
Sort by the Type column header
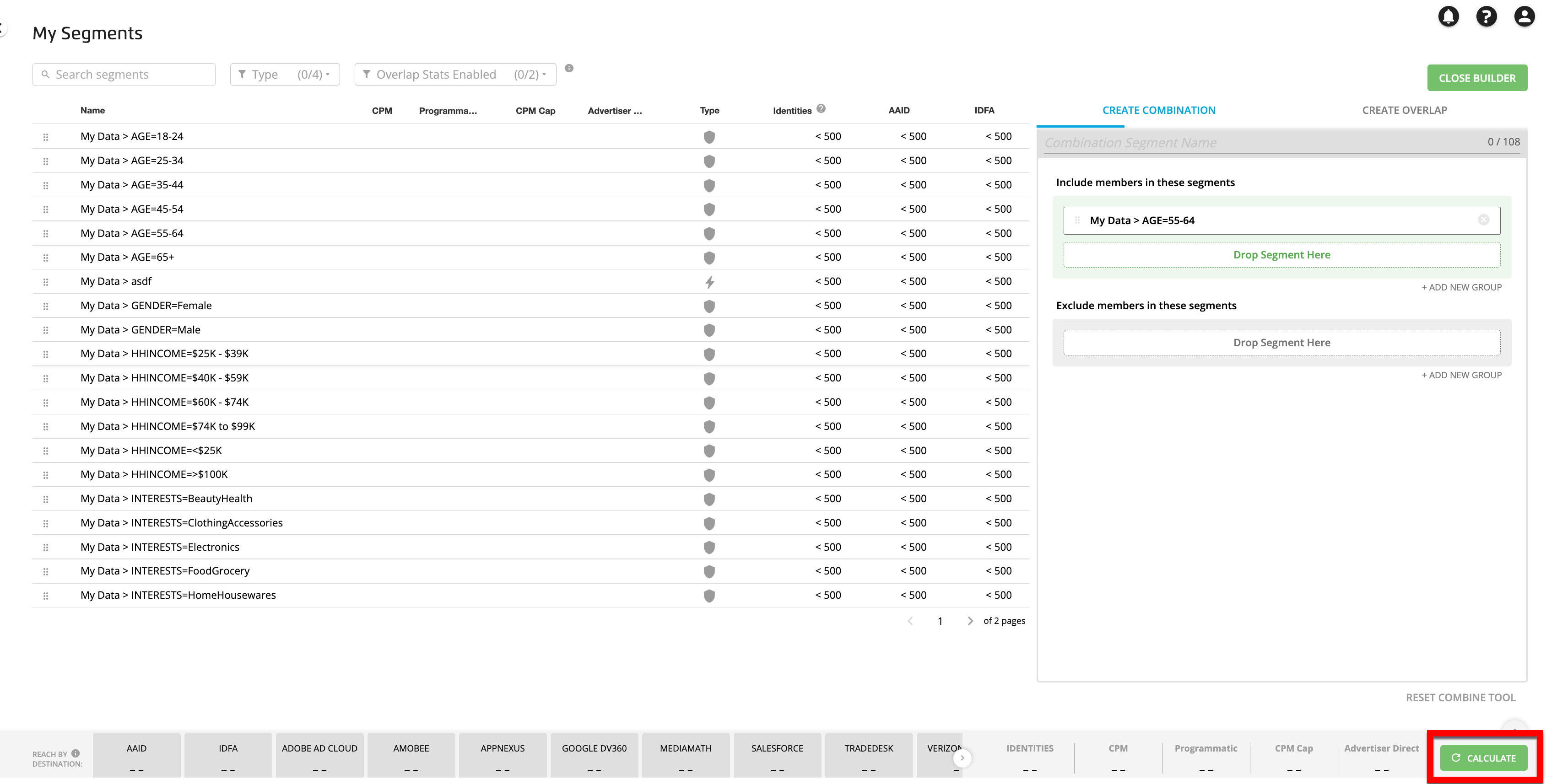coord(709,110)
